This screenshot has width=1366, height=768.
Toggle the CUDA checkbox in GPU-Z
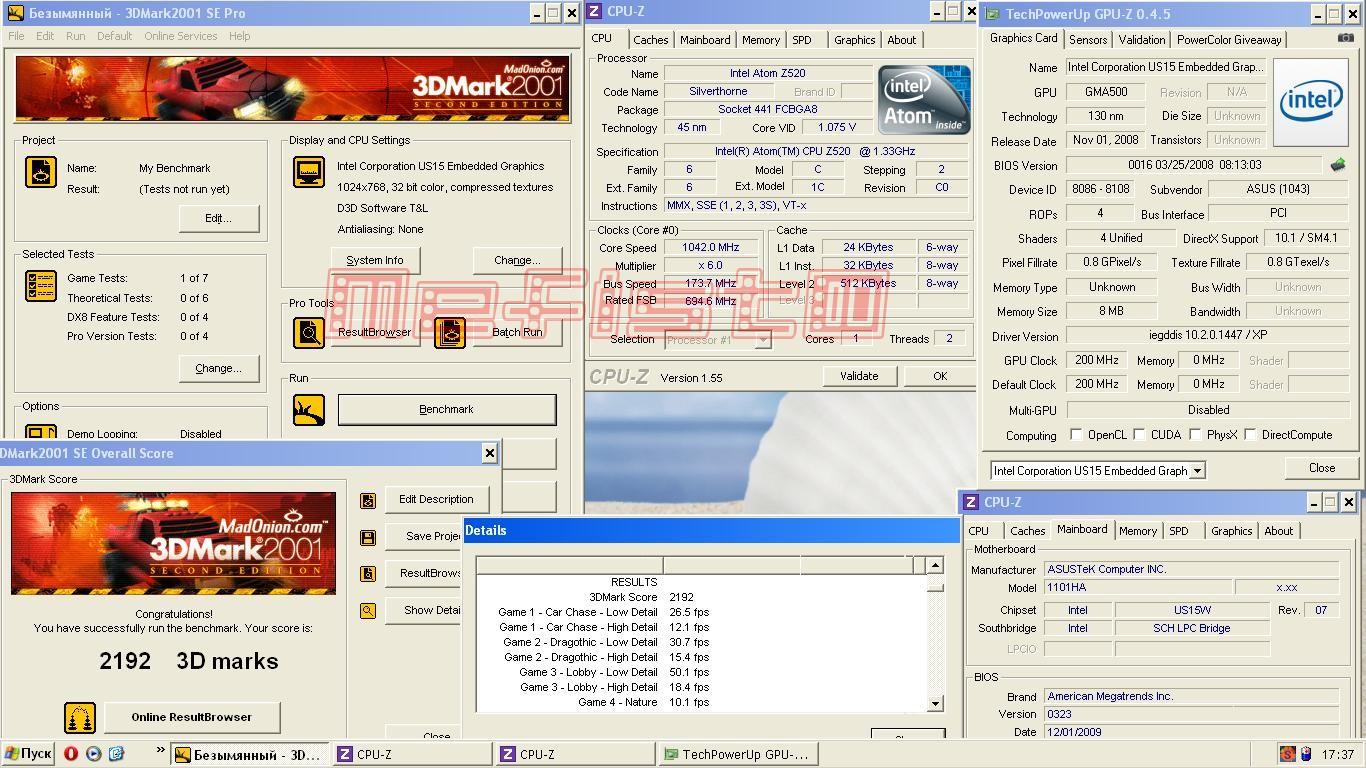(1139, 435)
